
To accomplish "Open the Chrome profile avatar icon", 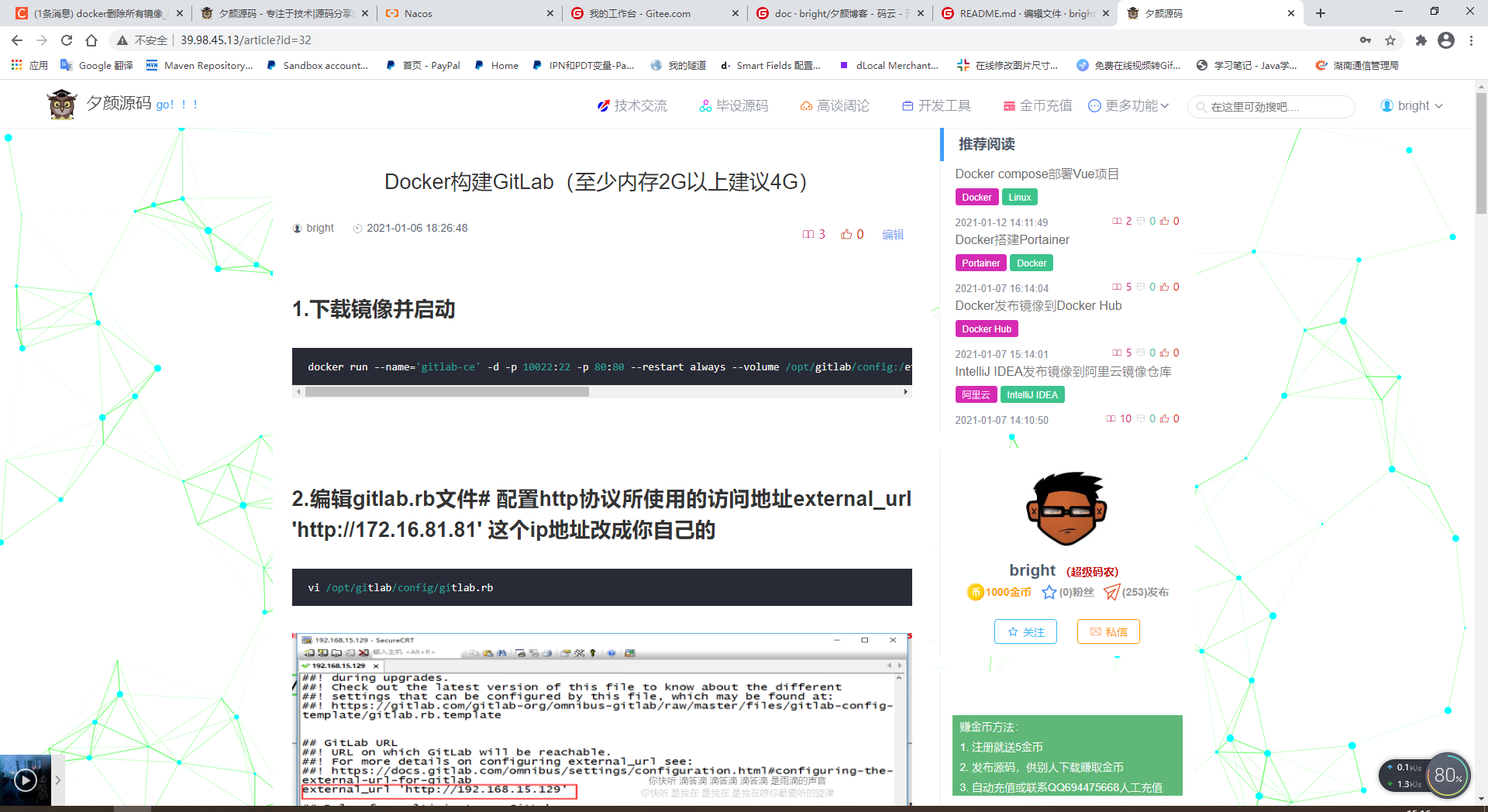I will [x=1446, y=40].
